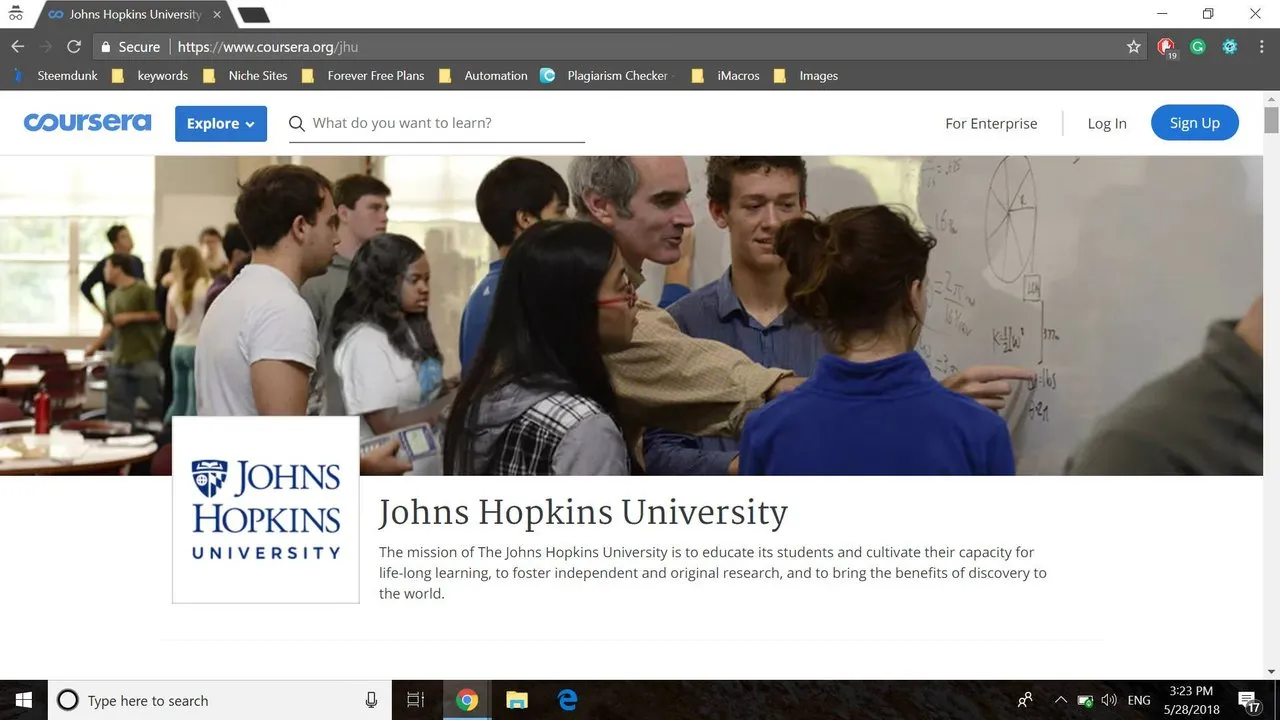Click the taskbar microphone icon
This screenshot has width=1280, height=720.
371,700
